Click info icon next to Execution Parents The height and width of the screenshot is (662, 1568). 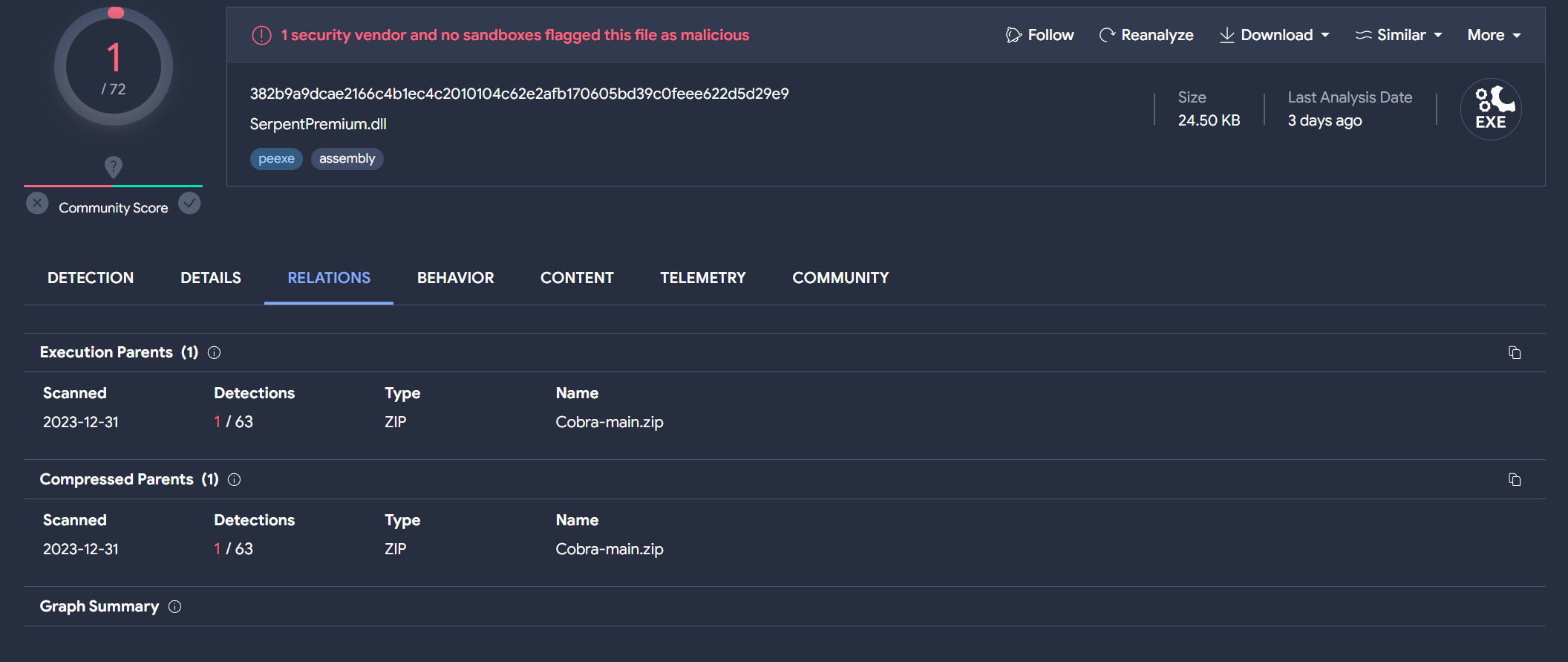(215, 353)
